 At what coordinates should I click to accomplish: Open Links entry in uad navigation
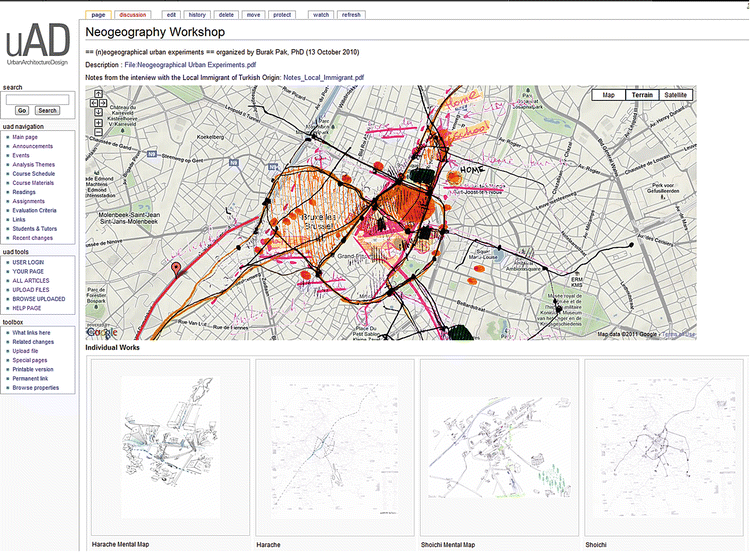(x=19, y=220)
